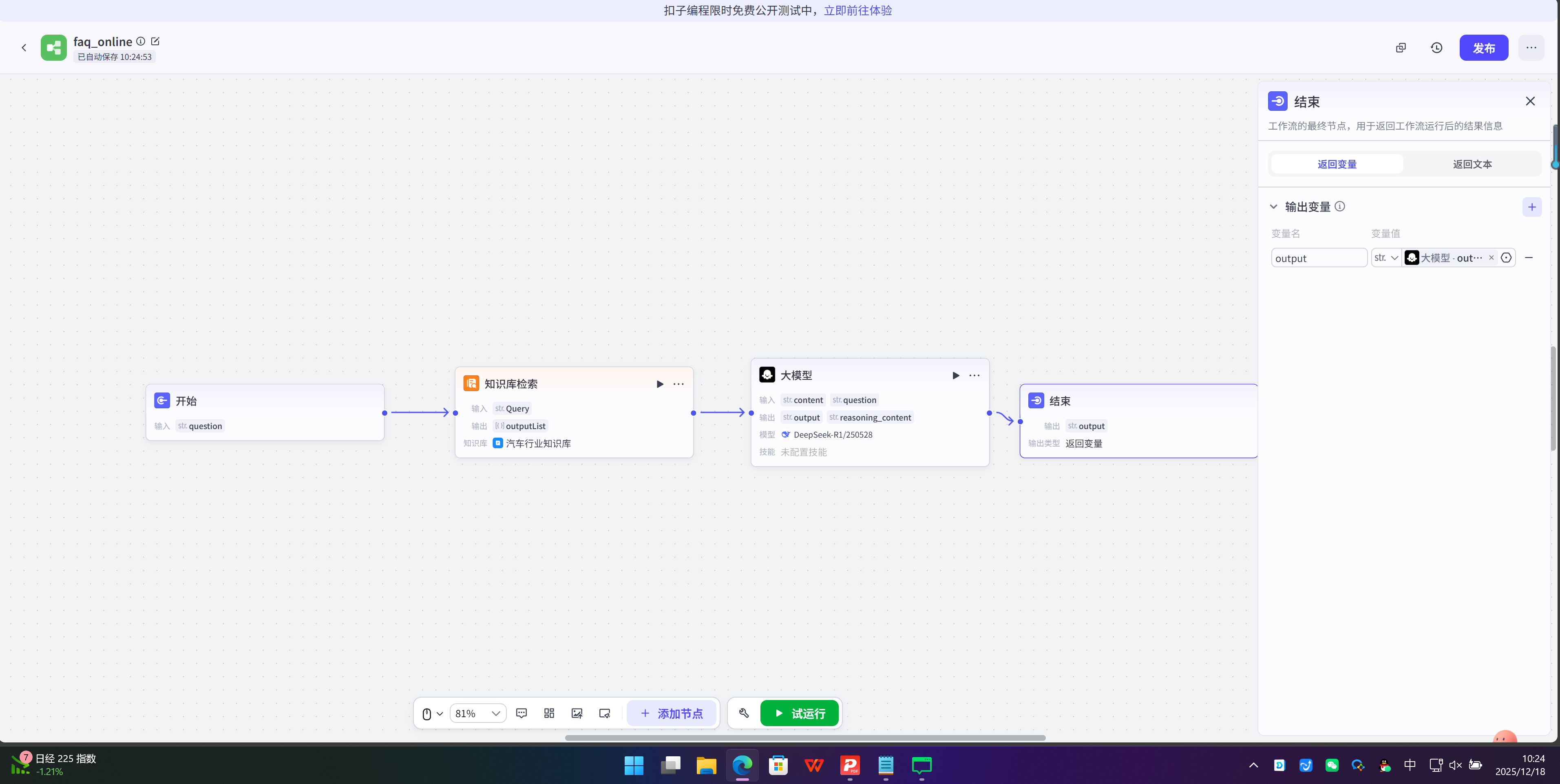Click the 发布 publish button

coord(1483,48)
